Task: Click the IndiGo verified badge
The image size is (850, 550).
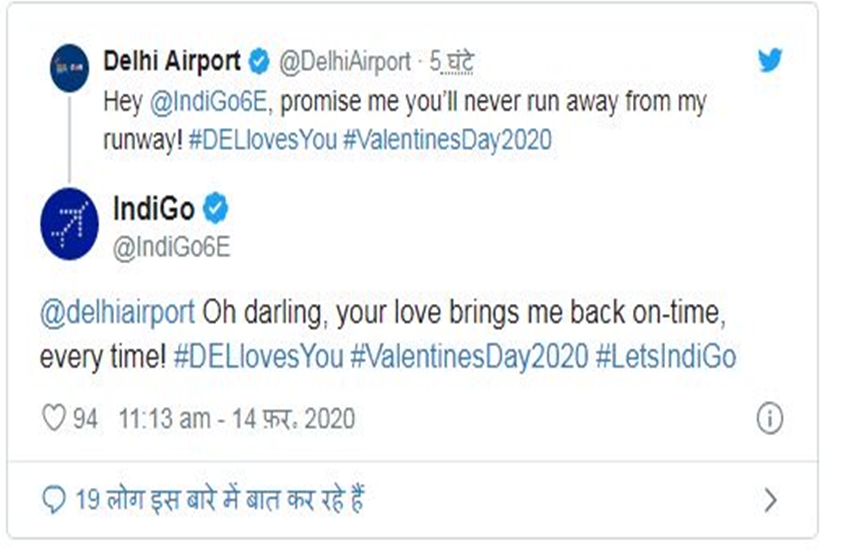Action: pyautogui.click(x=216, y=208)
